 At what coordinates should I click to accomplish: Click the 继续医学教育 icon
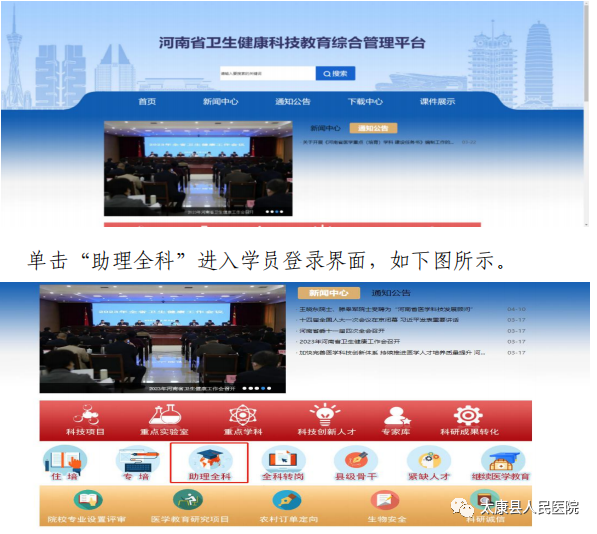(x=503, y=459)
